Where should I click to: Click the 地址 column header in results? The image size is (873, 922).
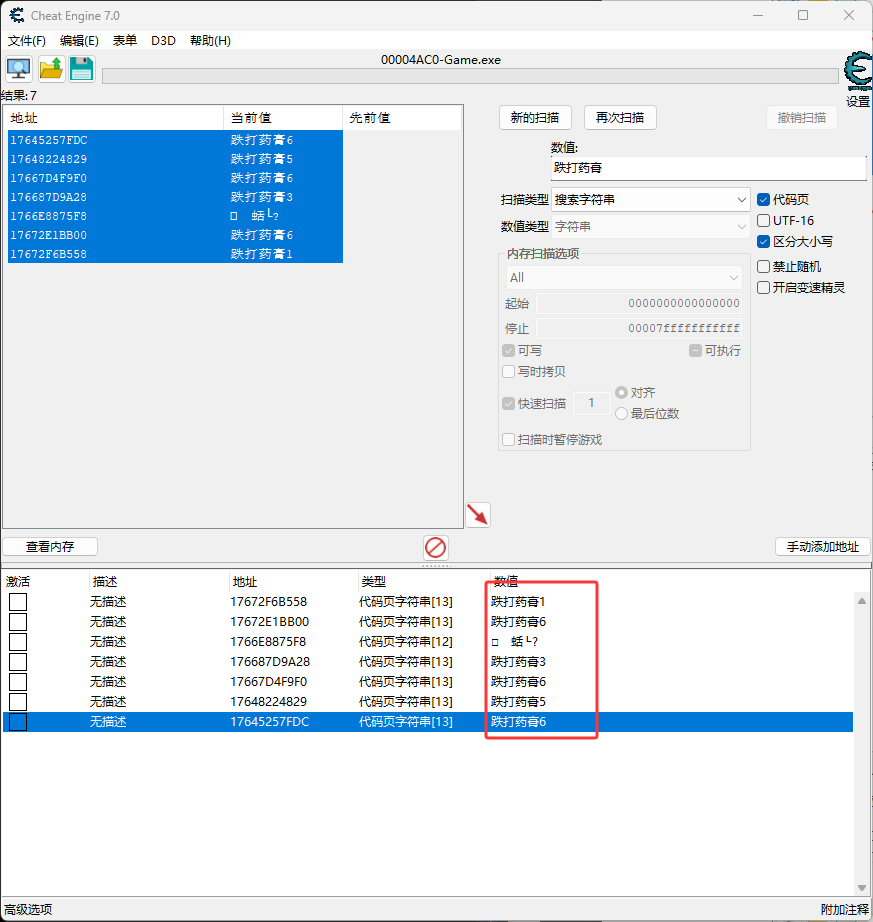coord(115,118)
